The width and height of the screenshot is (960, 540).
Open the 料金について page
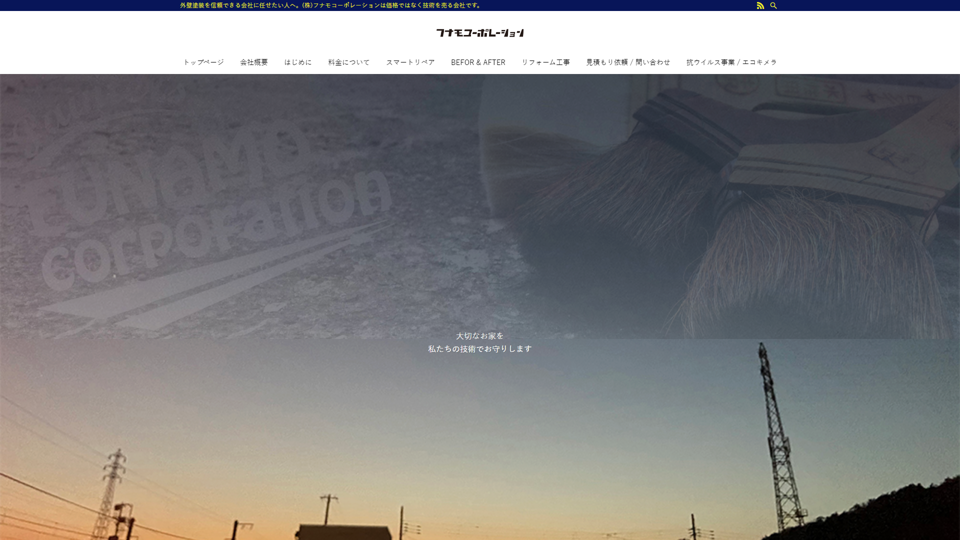[349, 62]
